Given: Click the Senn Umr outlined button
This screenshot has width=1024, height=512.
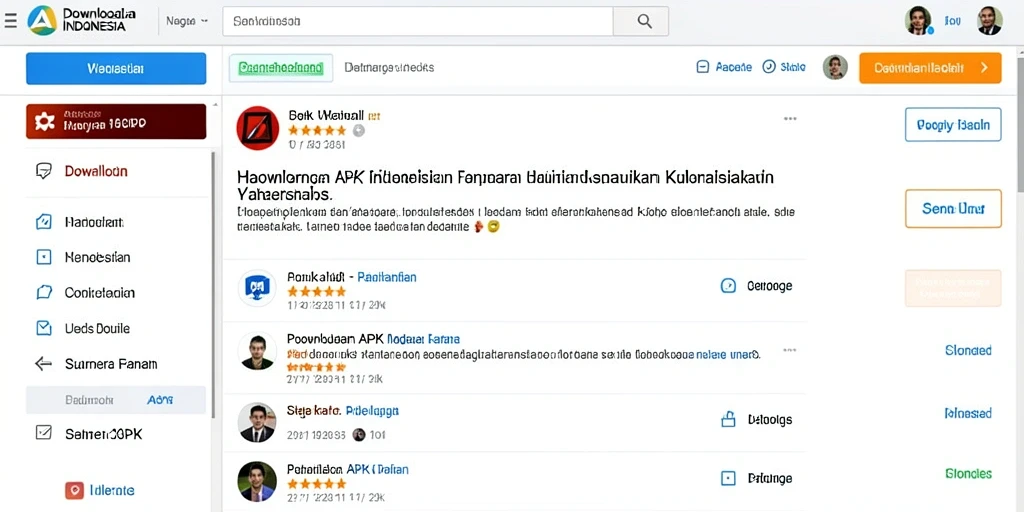Looking at the screenshot, I should pyautogui.click(x=953, y=209).
